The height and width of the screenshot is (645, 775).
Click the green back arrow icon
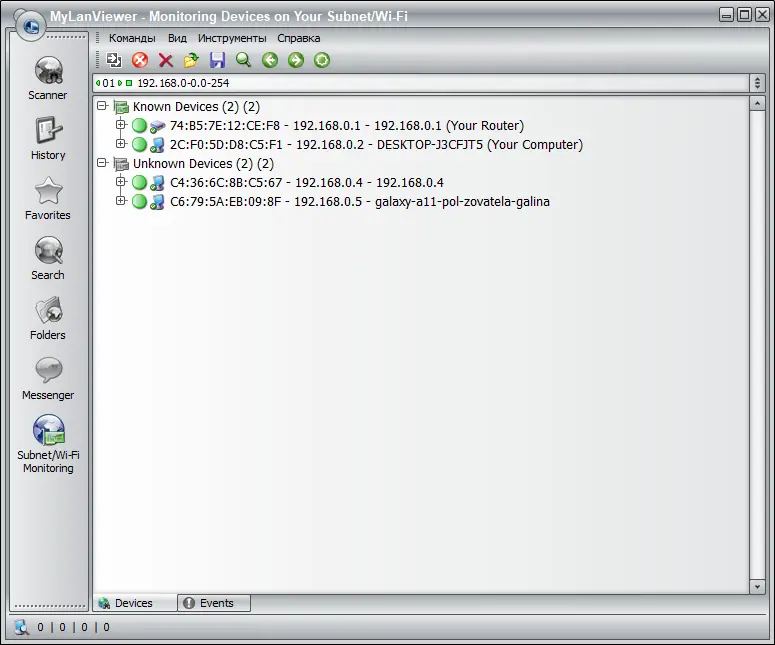tap(270, 60)
